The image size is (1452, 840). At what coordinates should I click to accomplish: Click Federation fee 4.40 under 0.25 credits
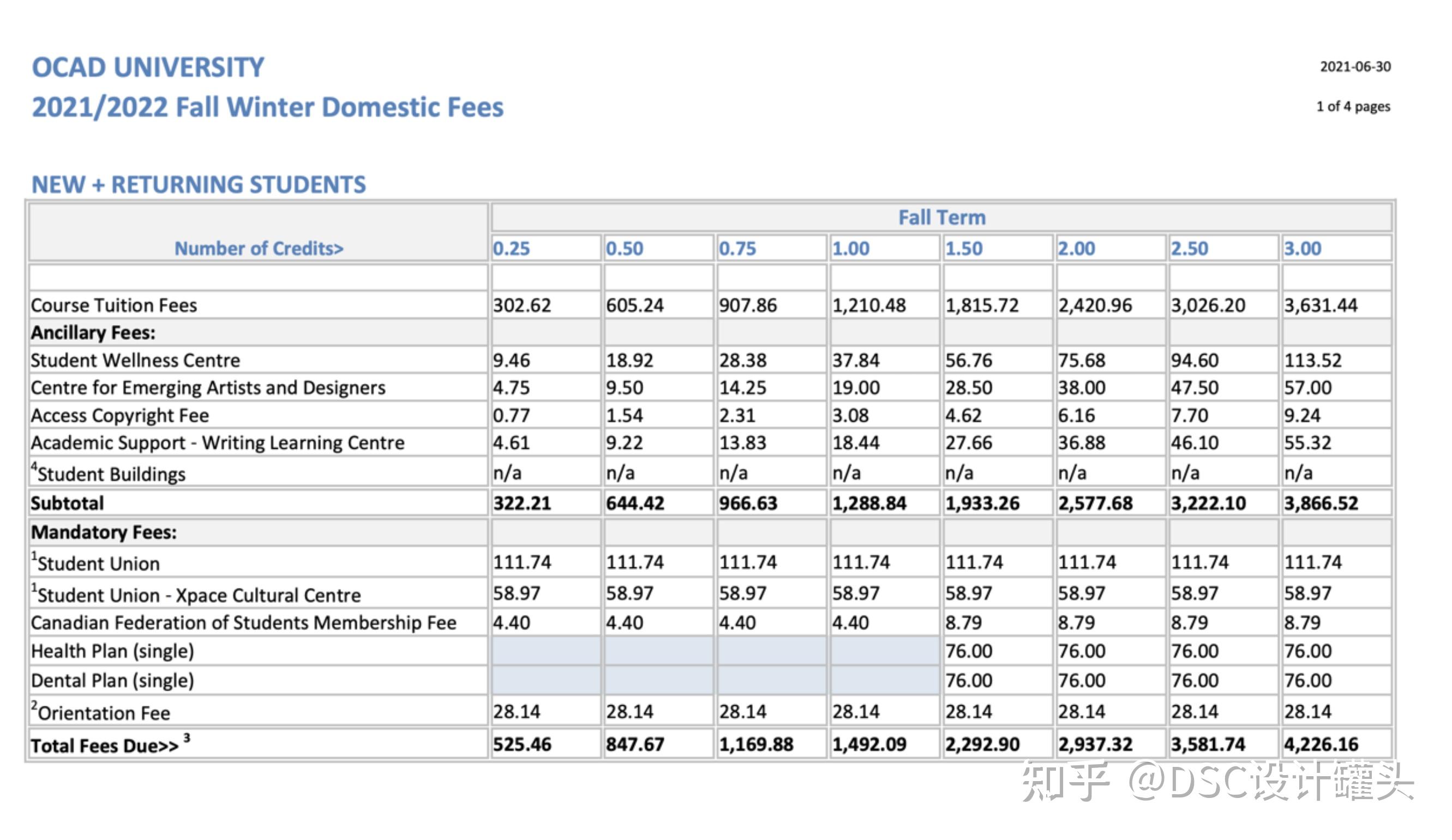(x=511, y=623)
